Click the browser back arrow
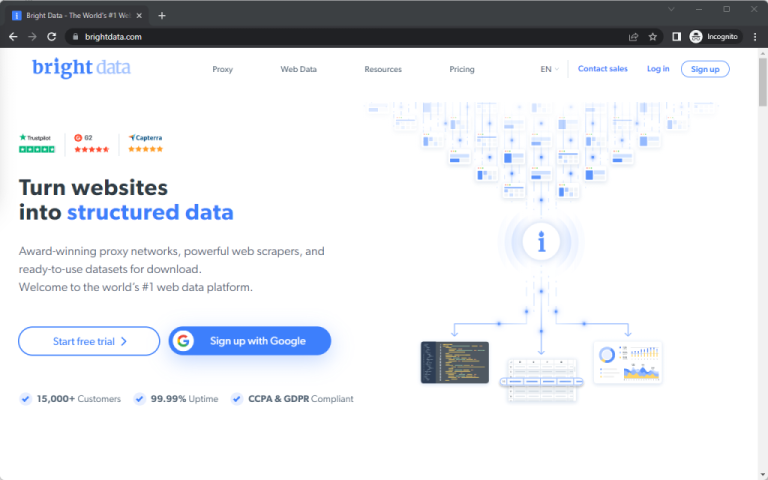The width and height of the screenshot is (768, 480). coord(13,36)
